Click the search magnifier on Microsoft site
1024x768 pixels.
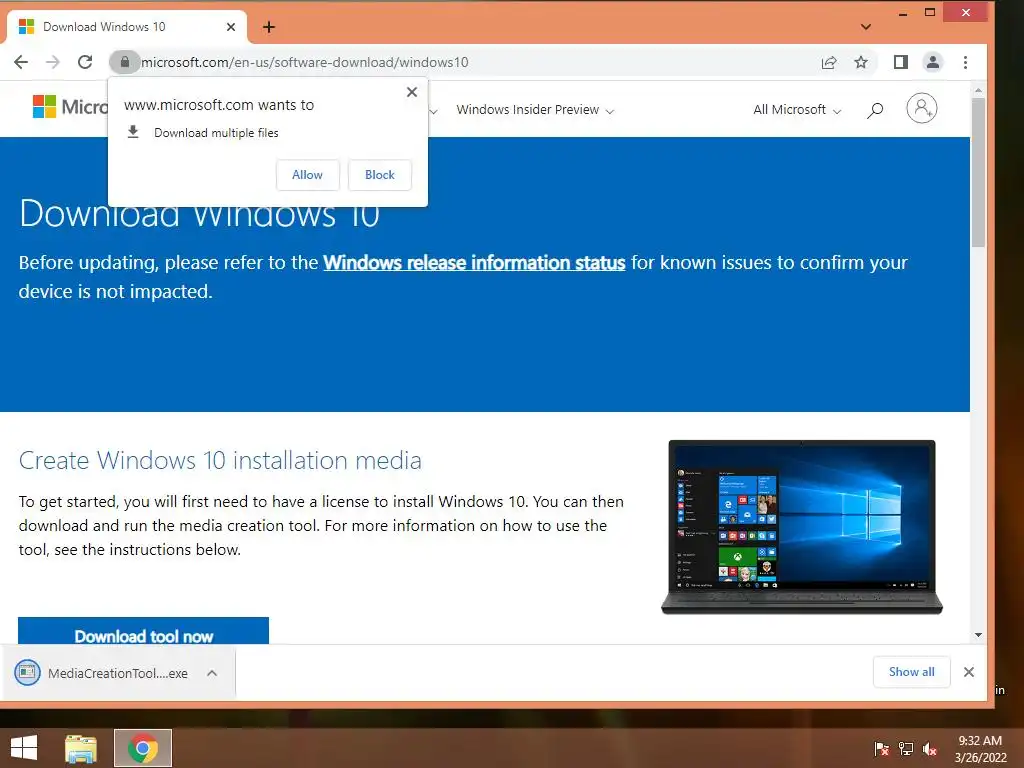875,110
